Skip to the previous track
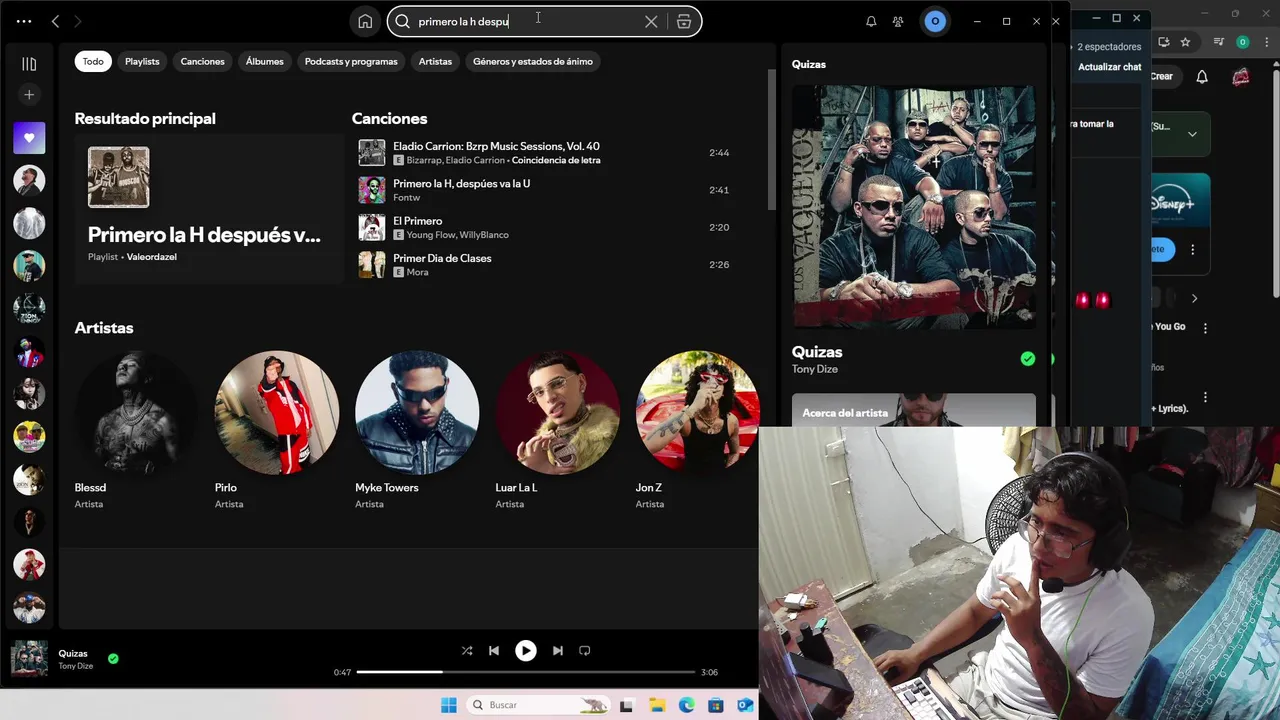 pos(494,650)
